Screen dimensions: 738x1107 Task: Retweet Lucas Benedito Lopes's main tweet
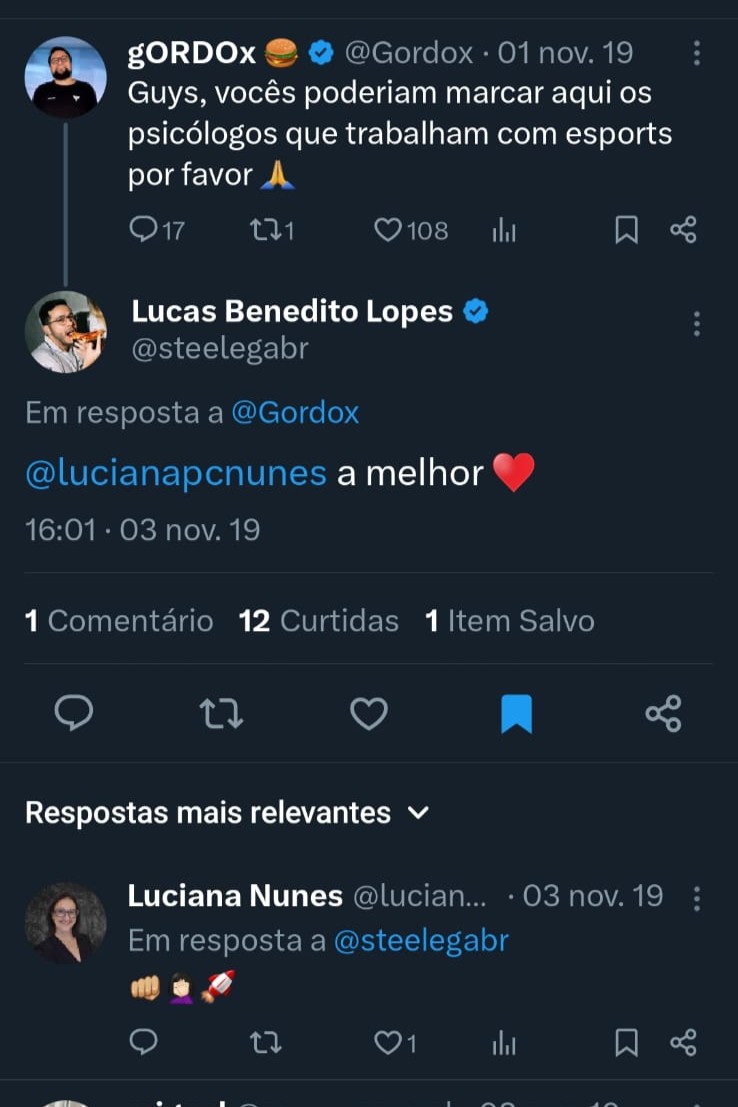[221, 713]
